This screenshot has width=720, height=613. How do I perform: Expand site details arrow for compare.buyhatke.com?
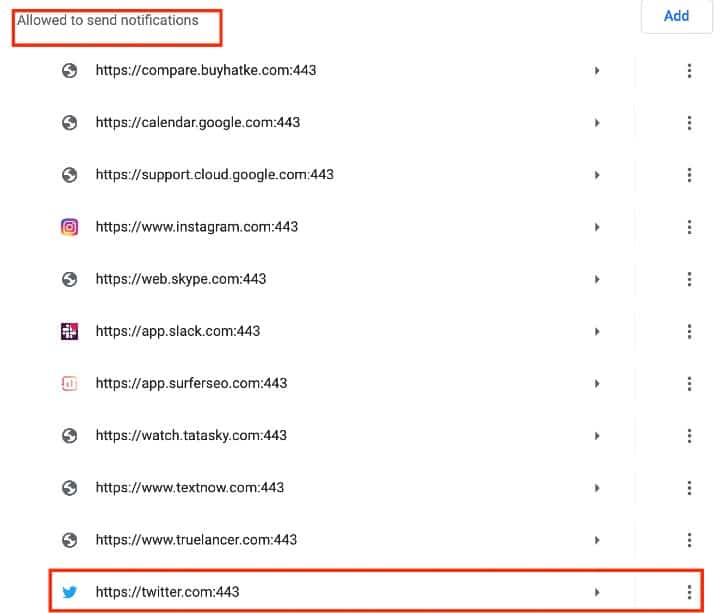(x=597, y=71)
